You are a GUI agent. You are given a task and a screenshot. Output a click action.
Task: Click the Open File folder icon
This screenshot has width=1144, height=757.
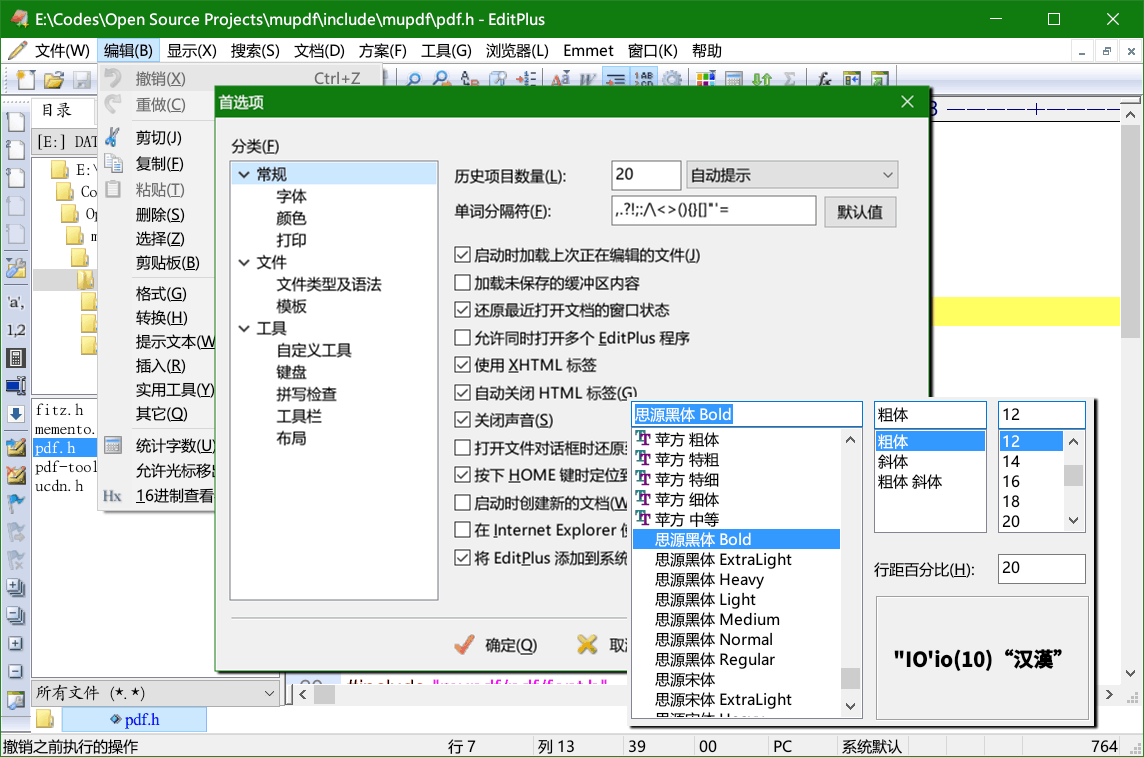click(53, 80)
